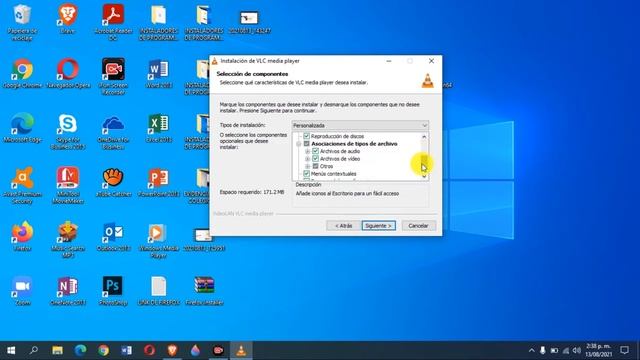Open the volume control in the tray

click(577, 350)
